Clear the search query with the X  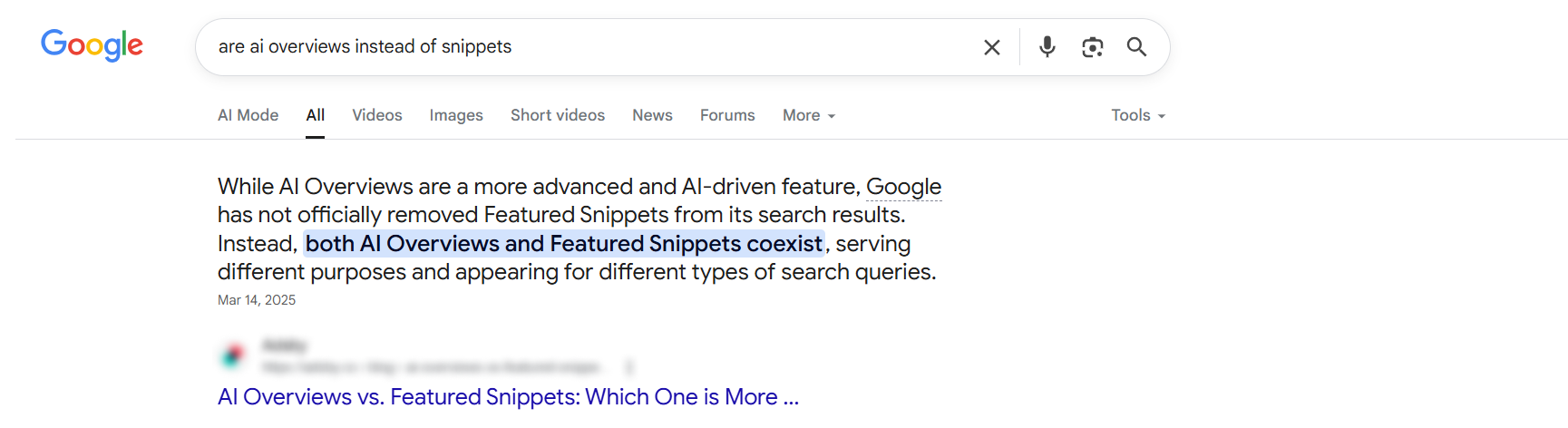[x=992, y=47]
